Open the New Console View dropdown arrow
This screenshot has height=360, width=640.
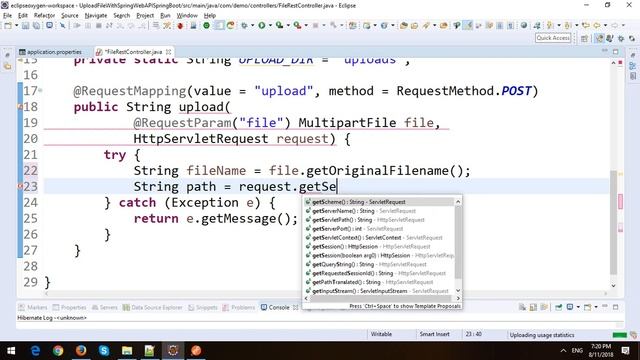(x=596, y=307)
